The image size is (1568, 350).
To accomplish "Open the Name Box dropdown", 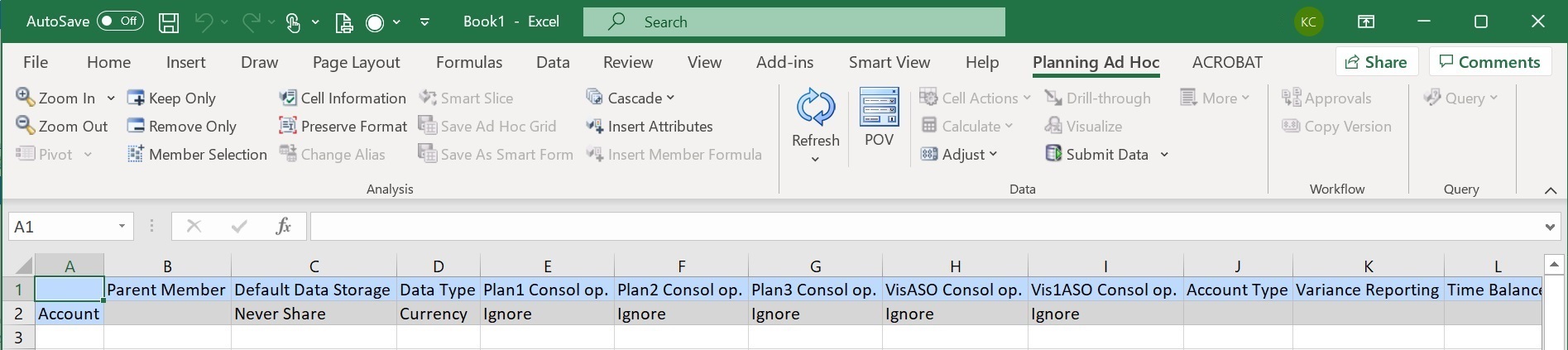I will 122,226.
